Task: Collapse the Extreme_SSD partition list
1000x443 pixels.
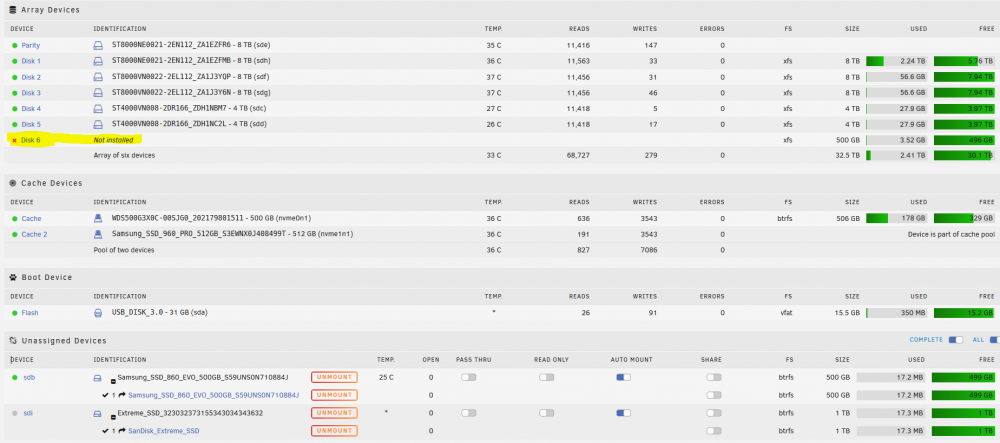Action: 114,417
